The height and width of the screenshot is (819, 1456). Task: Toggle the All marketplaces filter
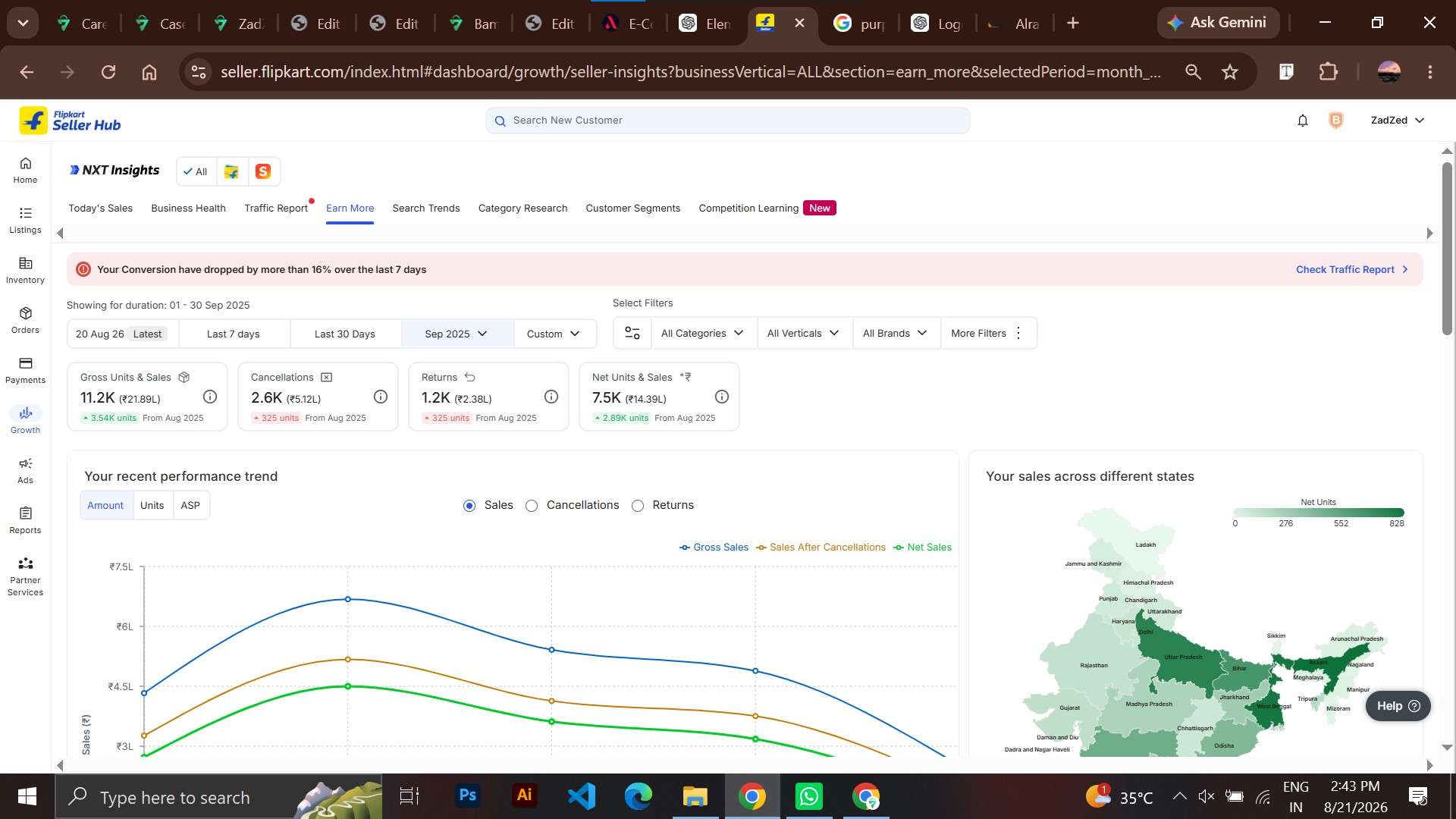[196, 171]
